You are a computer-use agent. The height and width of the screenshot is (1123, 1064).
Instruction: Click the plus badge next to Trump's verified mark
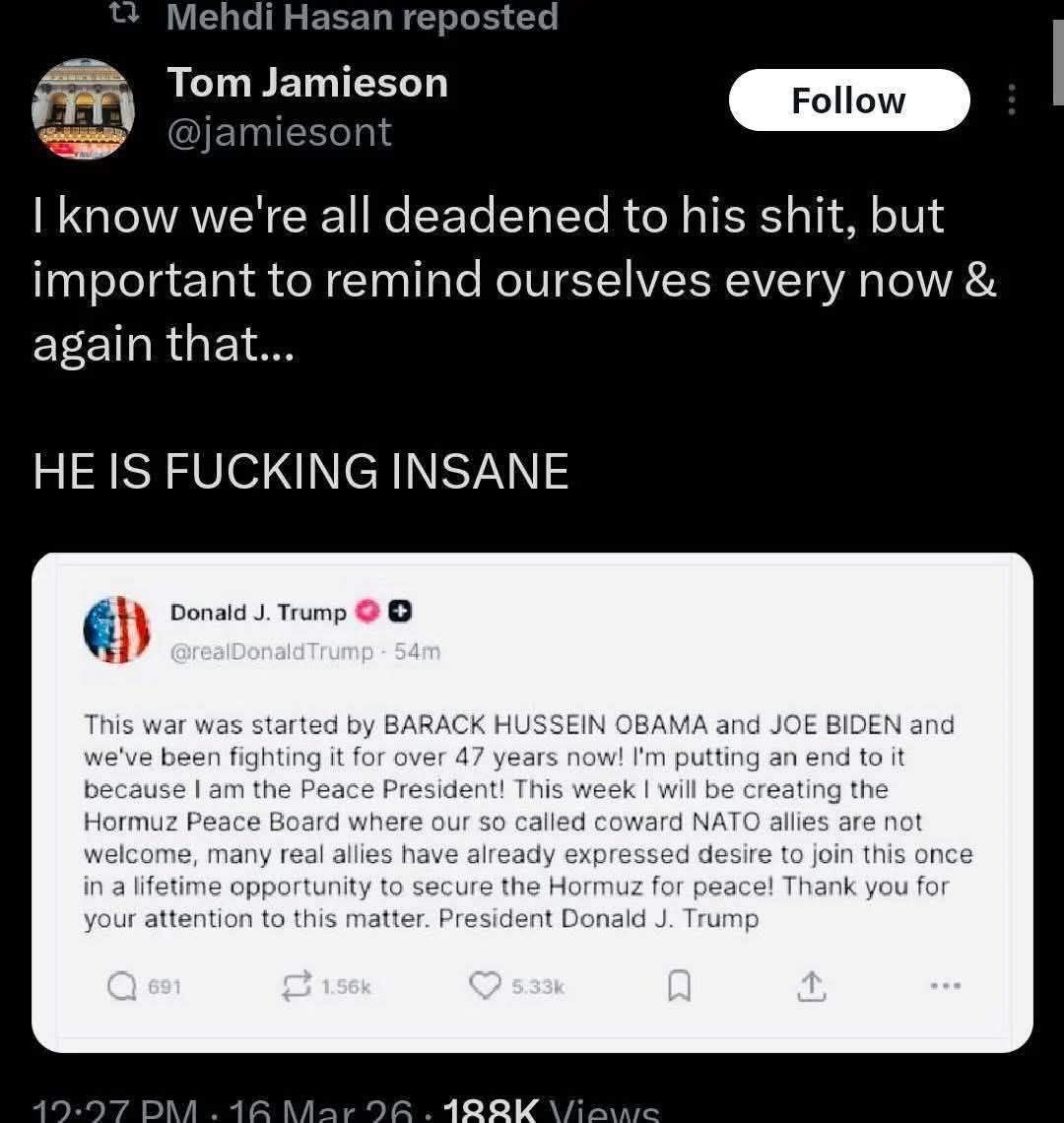398,611
